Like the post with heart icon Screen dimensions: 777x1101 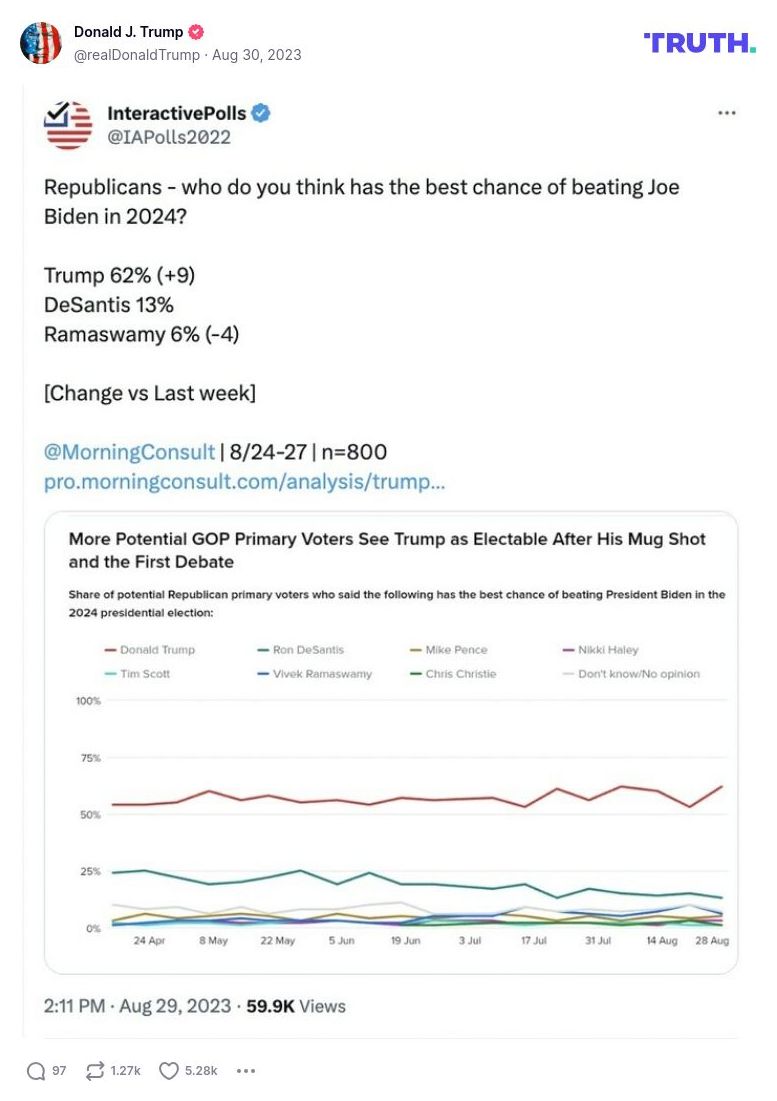pyautogui.click(x=169, y=1070)
